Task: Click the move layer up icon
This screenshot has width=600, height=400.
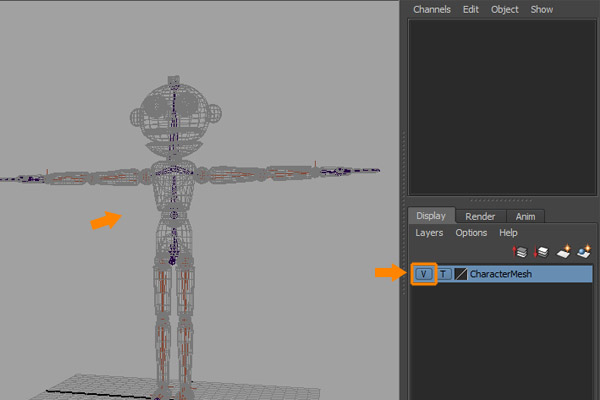Action: click(520, 253)
